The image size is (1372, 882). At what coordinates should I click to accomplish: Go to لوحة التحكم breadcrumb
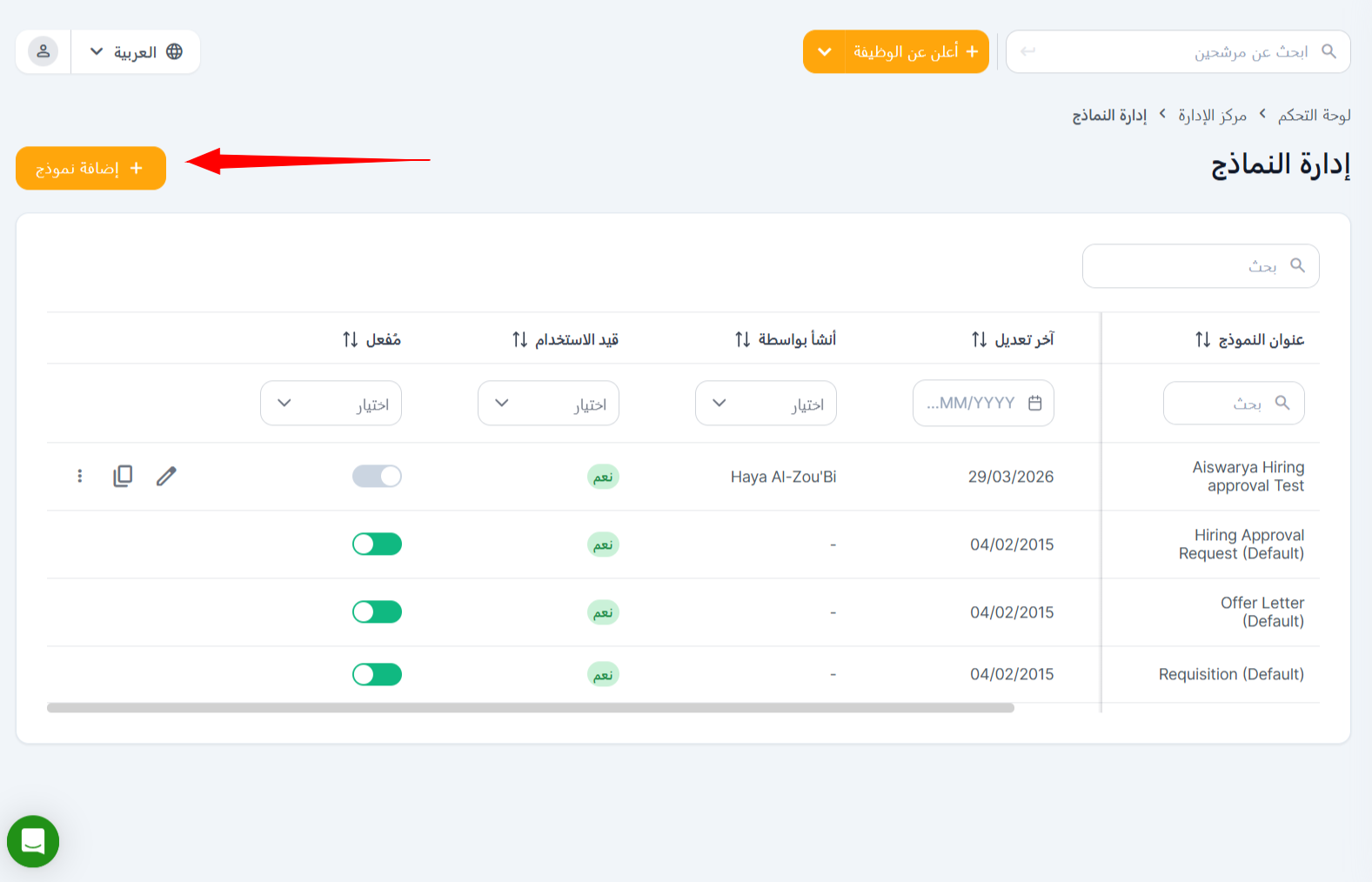pos(1314,116)
